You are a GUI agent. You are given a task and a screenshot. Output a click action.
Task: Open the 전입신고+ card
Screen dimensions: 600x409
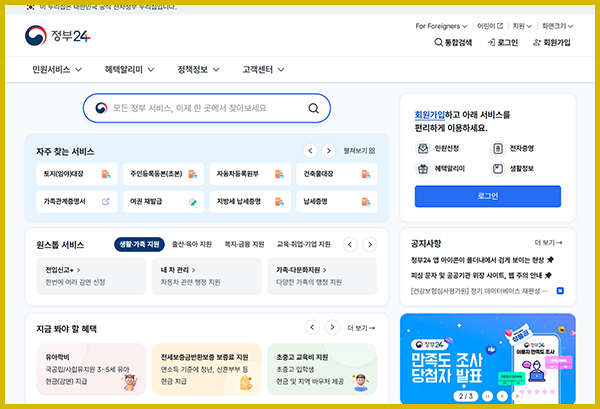tap(91, 276)
